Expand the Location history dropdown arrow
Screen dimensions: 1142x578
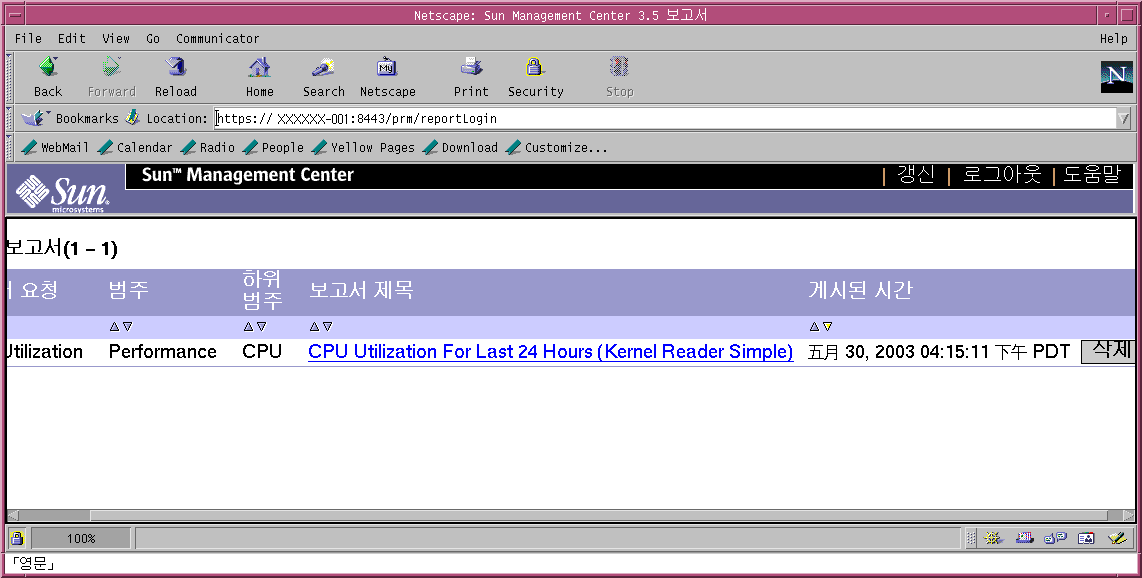tap(1124, 118)
